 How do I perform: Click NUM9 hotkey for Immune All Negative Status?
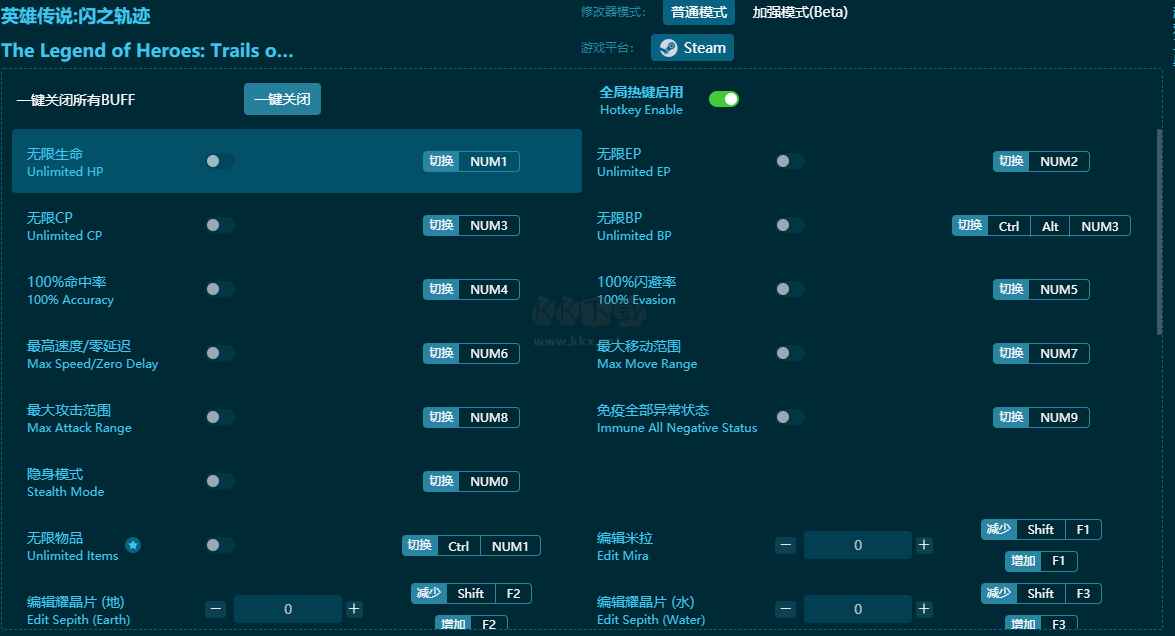click(1041, 418)
